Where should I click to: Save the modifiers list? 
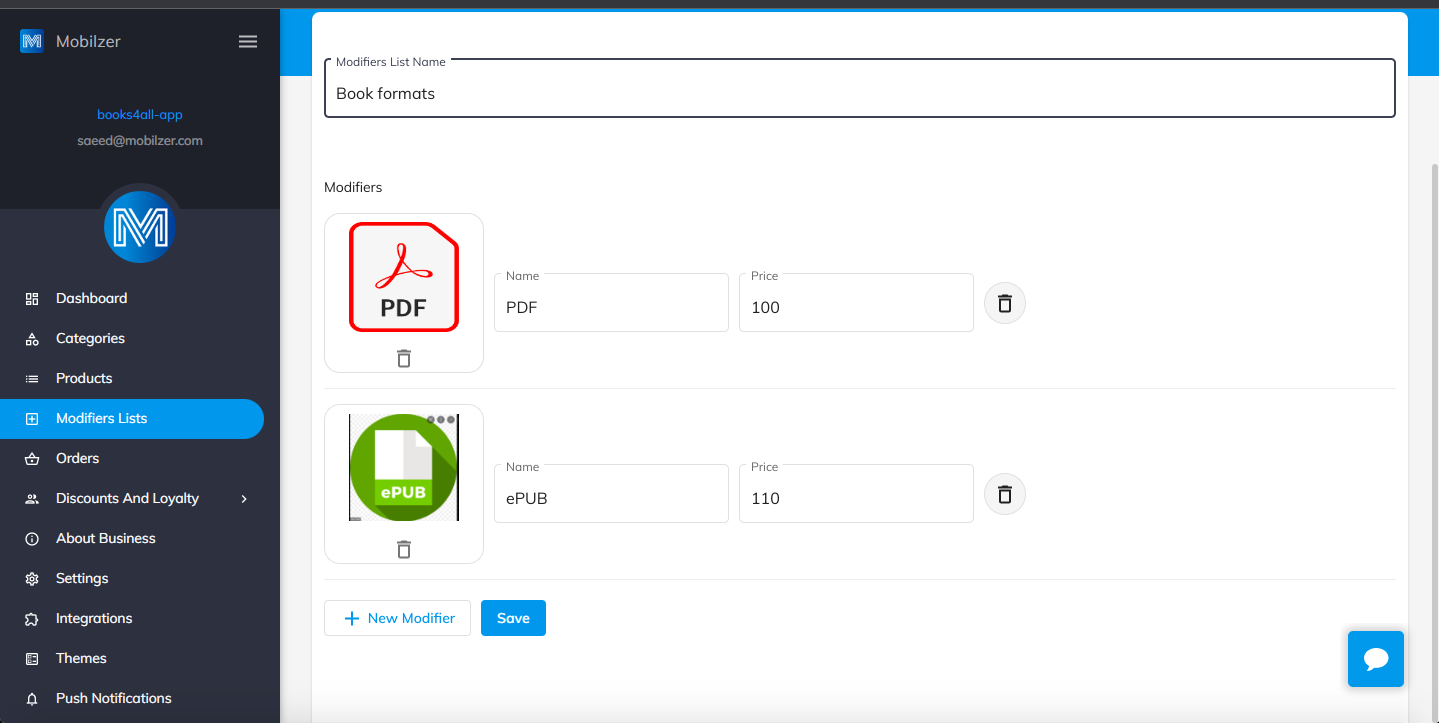[513, 618]
